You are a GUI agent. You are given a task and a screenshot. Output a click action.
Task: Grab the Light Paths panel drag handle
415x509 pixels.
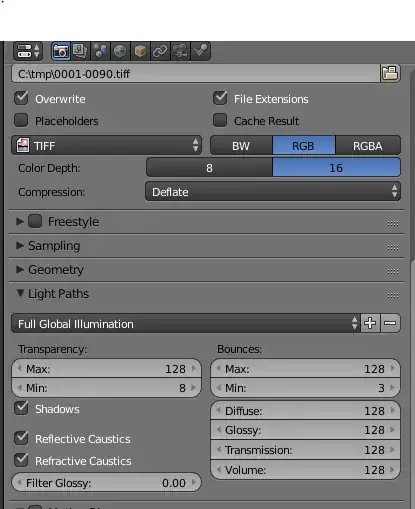393,295
